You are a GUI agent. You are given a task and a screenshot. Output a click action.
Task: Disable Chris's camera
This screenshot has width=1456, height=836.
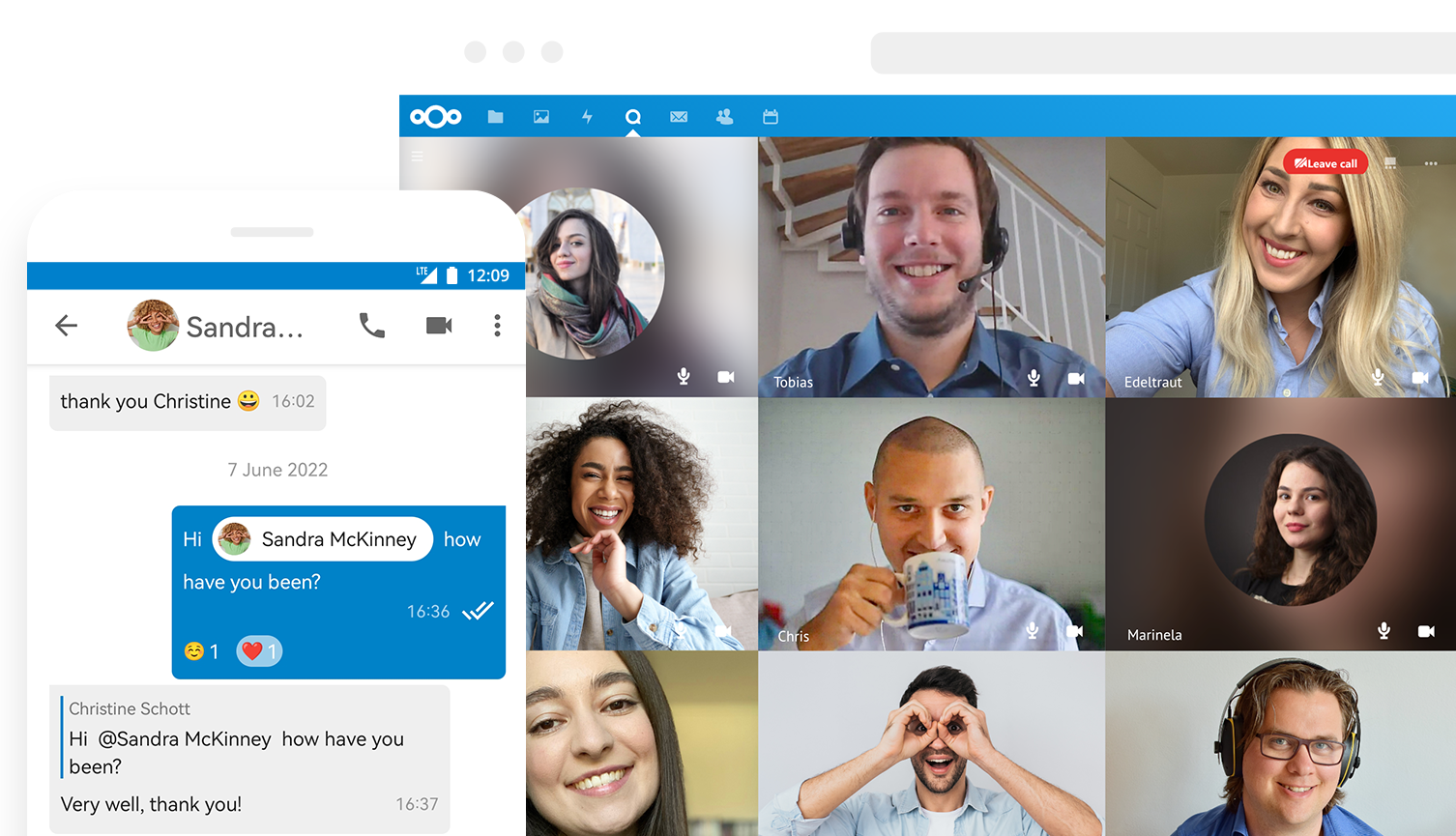click(x=1074, y=630)
